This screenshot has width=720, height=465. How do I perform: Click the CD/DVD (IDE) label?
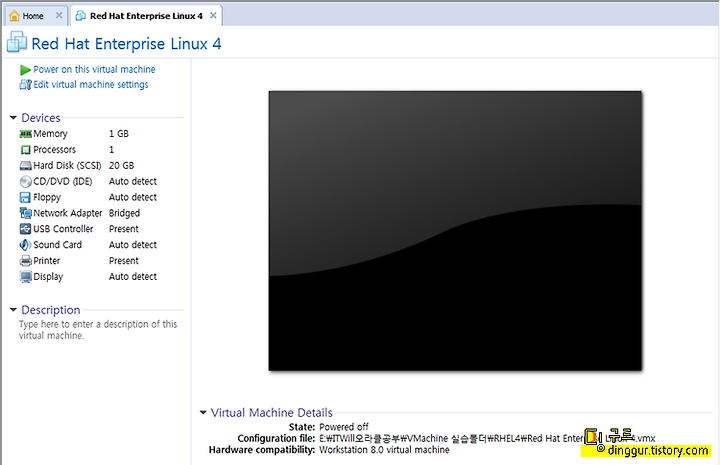pyautogui.click(x=62, y=181)
